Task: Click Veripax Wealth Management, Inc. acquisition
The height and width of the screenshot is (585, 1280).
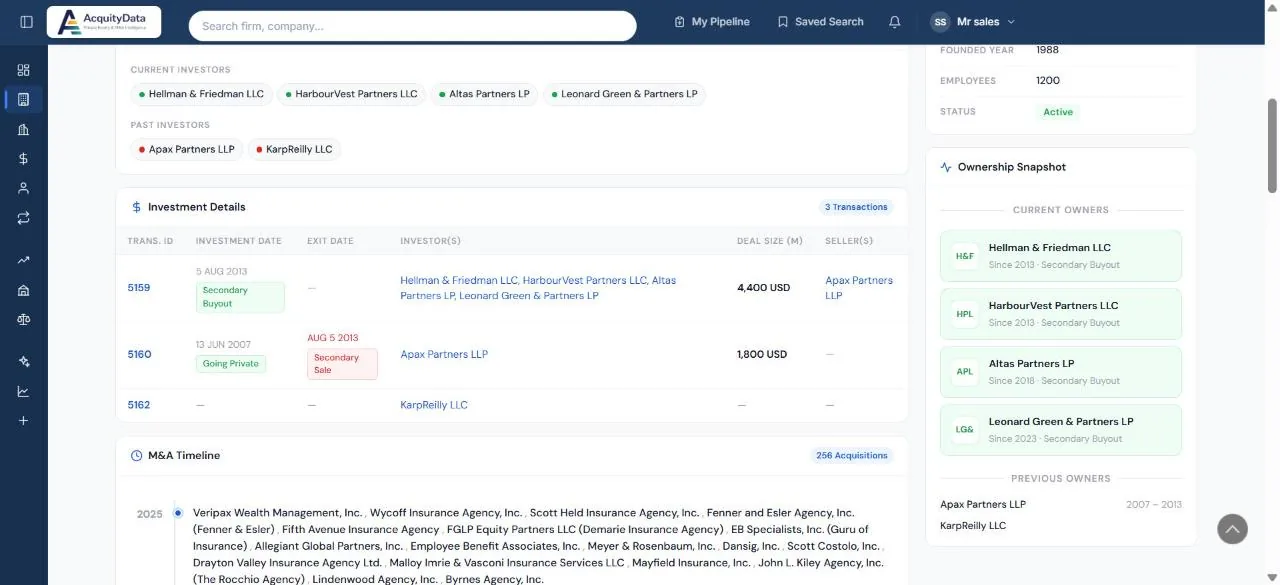Action: [277, 513]
